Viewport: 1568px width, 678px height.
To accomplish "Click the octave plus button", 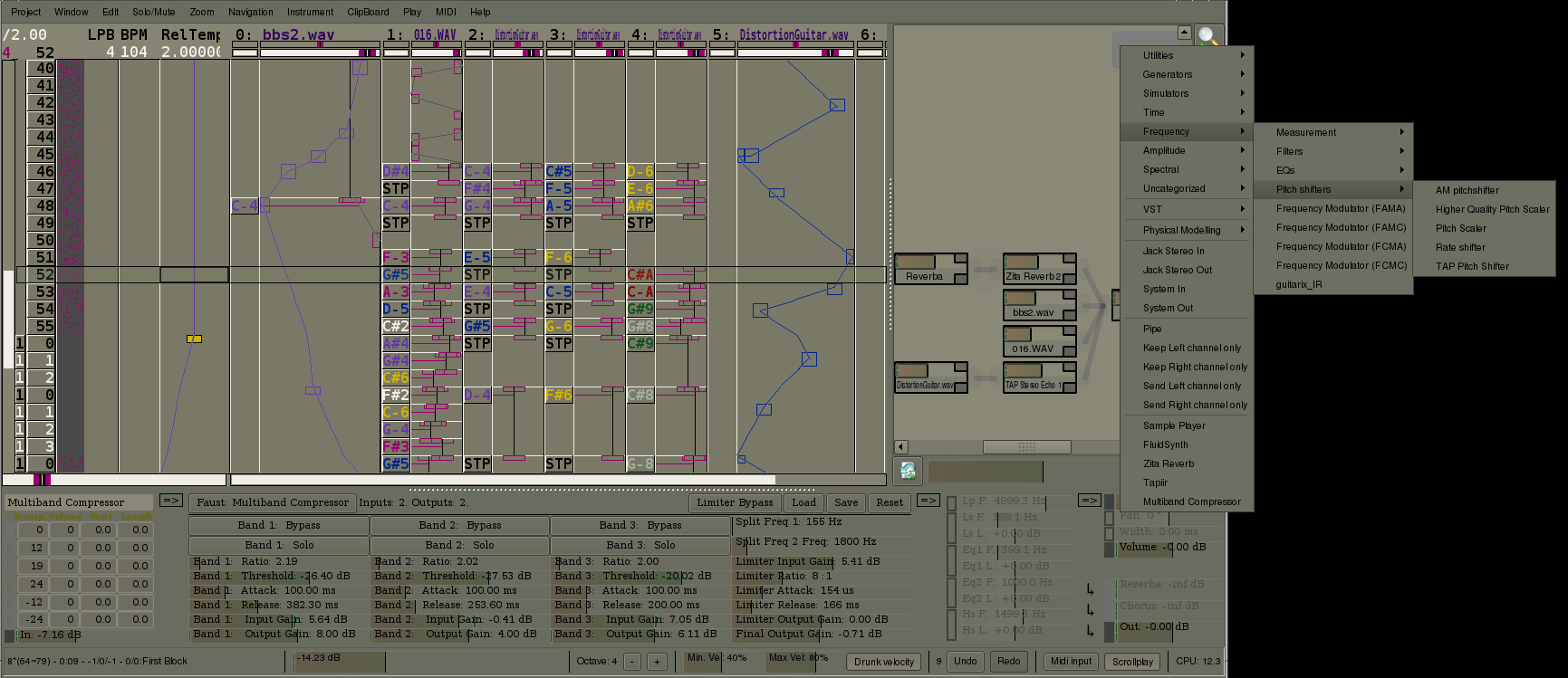I will pyautogui.click(x=657, y=662).
